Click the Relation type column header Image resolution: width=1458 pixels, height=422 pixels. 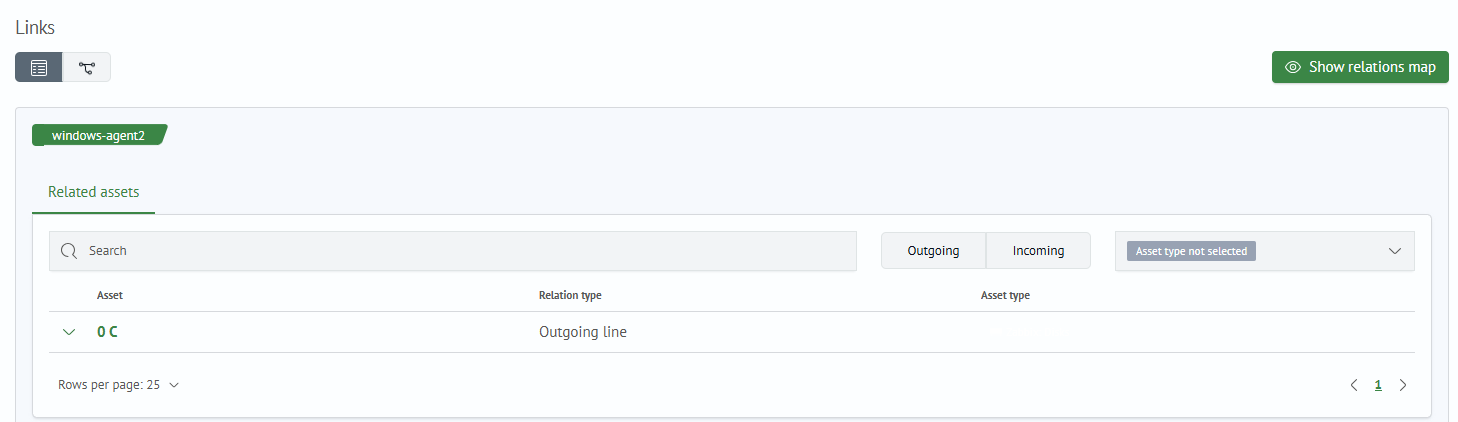[570, 295]
